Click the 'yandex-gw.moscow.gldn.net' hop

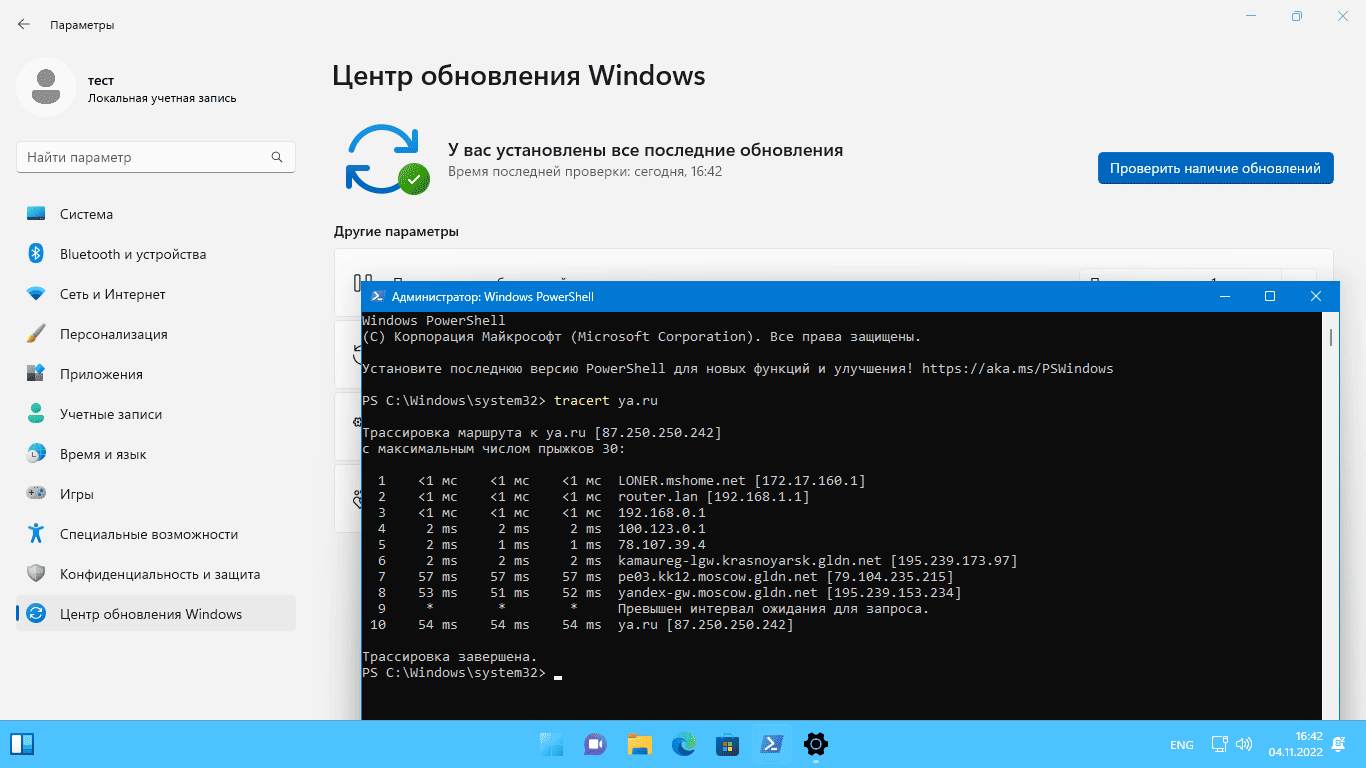point(718,592)
